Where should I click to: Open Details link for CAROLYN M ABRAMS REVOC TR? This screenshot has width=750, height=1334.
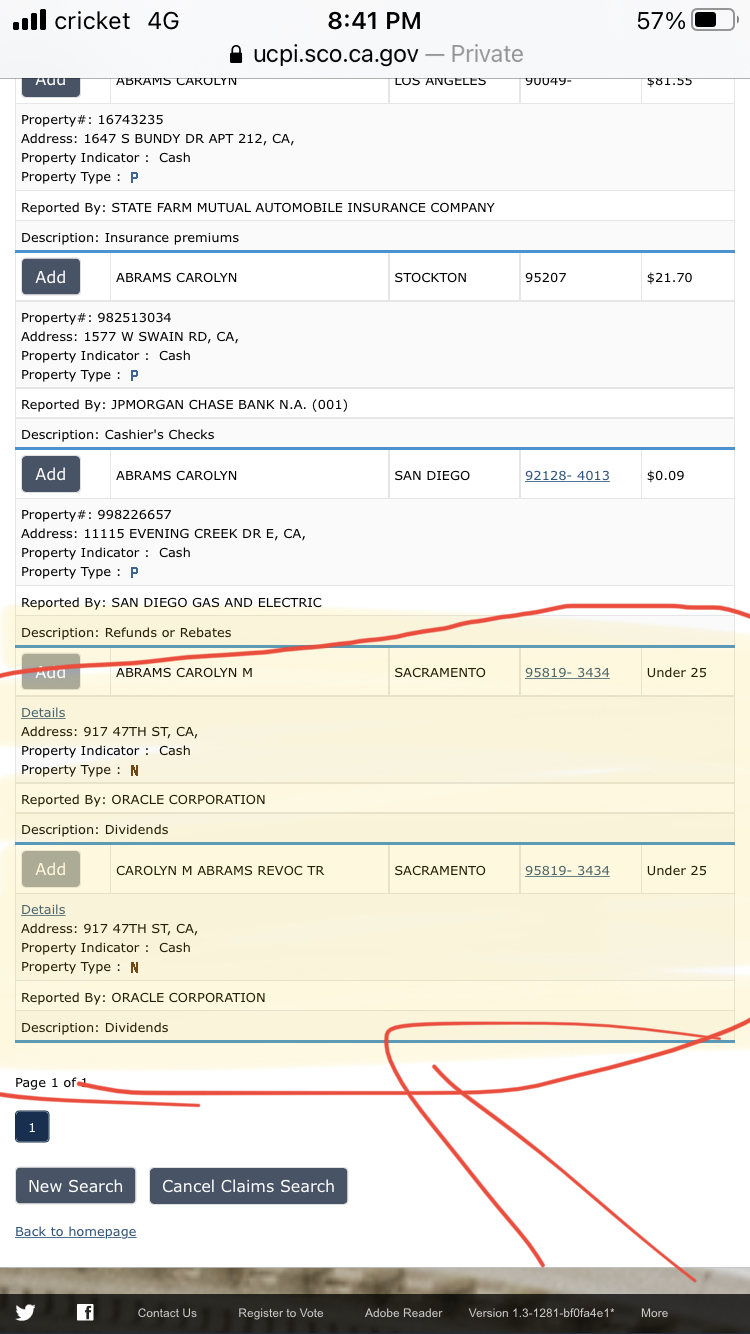point(43,910)
